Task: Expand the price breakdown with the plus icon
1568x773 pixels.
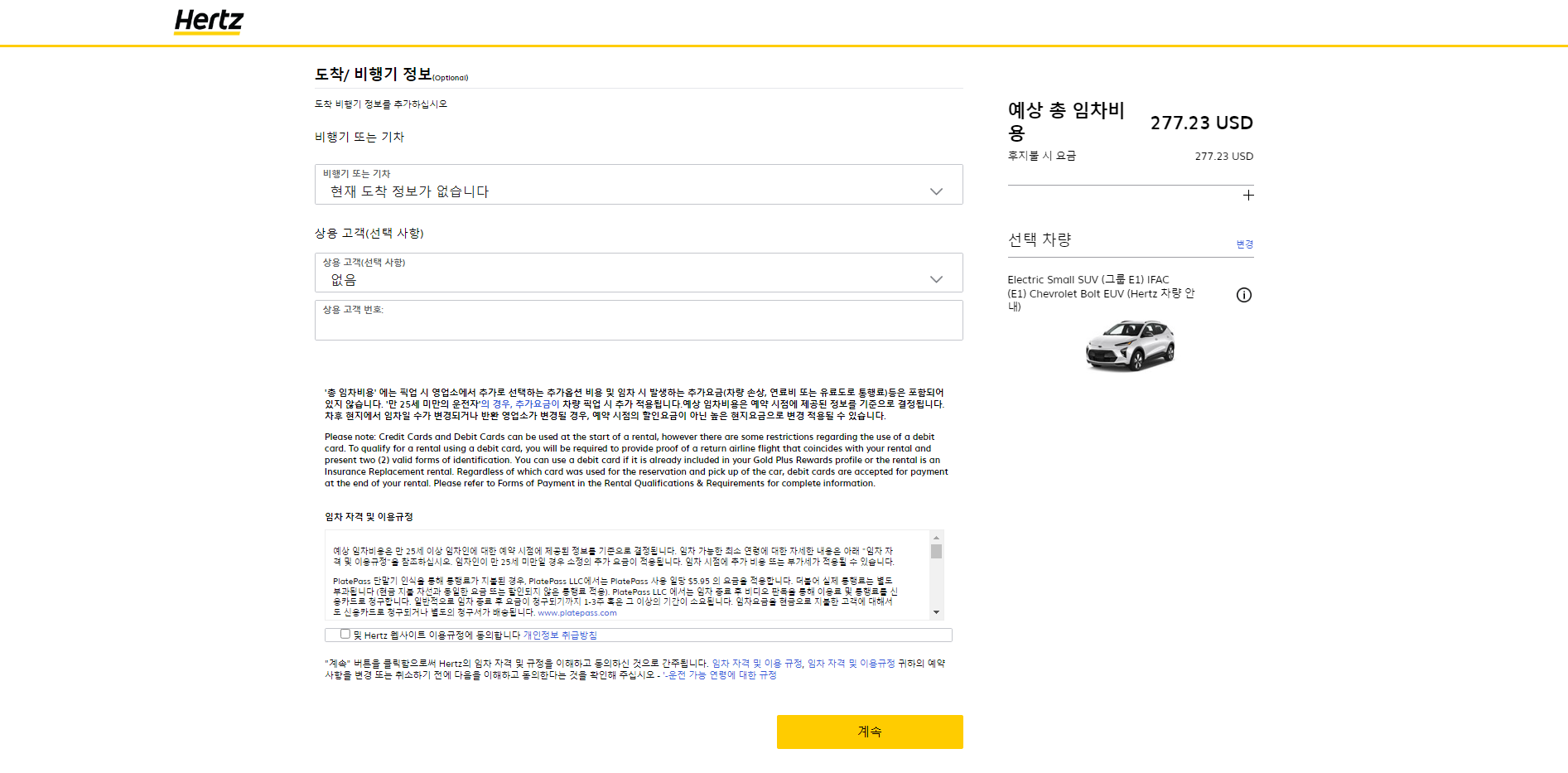Action: (1248, 196)
